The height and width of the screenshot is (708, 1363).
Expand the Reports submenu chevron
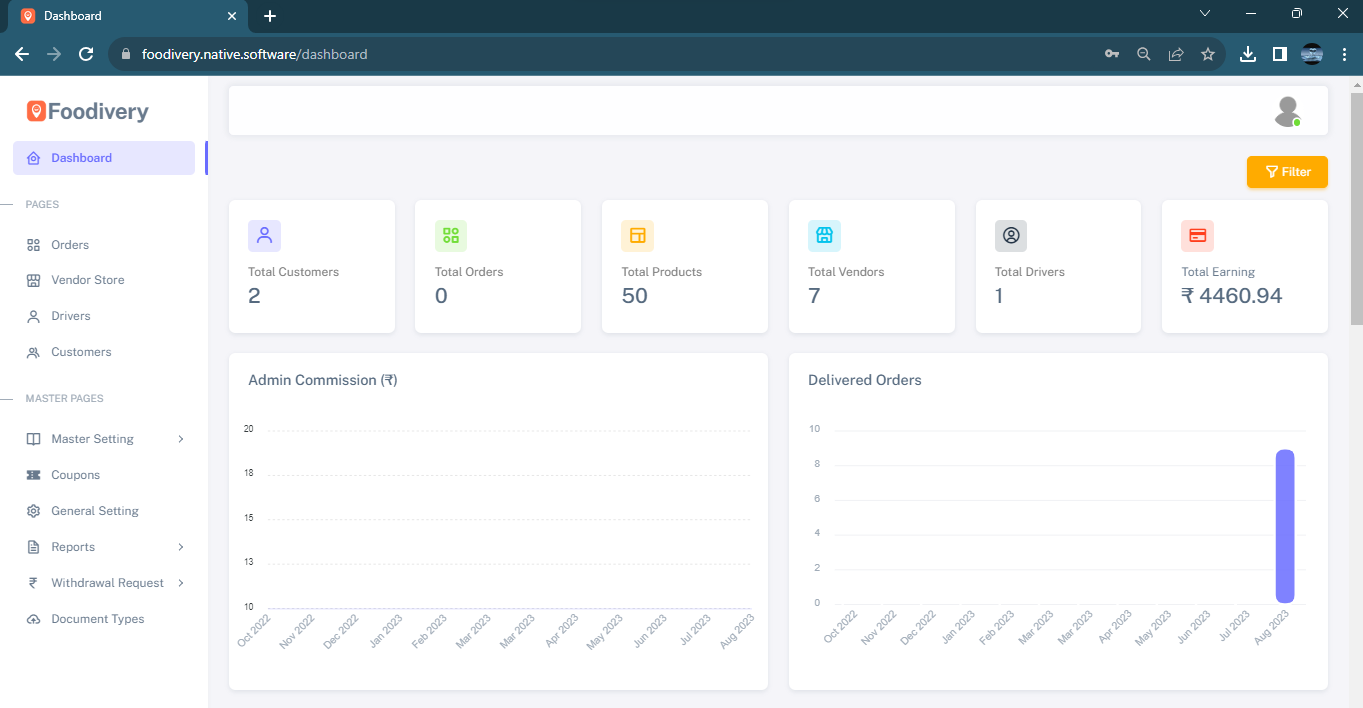click(x=181, y=547)
